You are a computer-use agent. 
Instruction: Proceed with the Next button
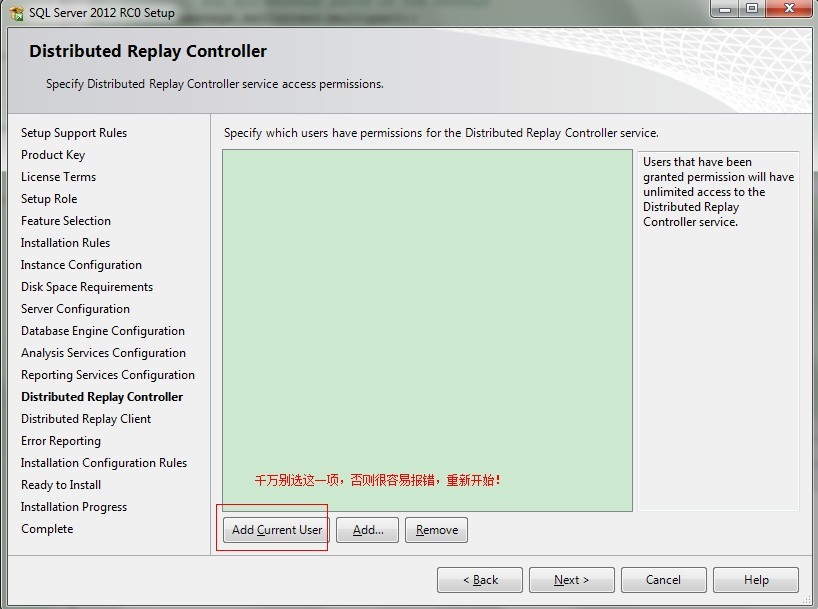(572, 580)
